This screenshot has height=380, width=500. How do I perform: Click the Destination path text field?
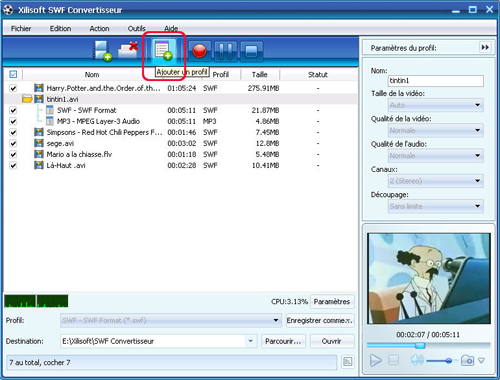click(x=153, y=341)
